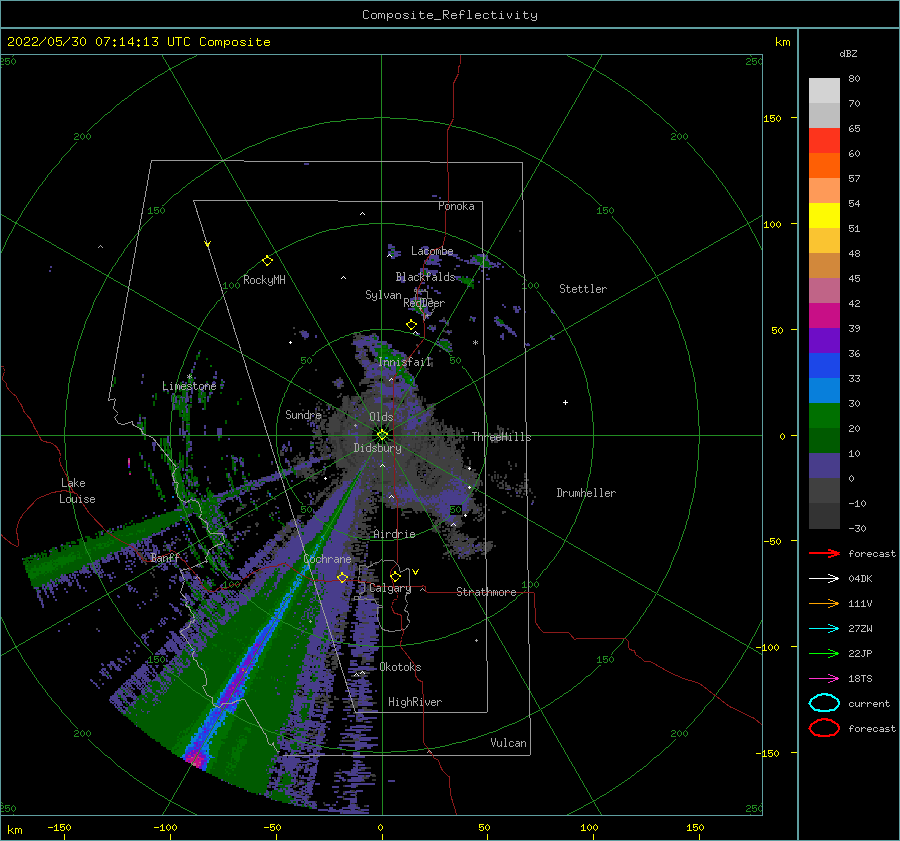
Task: Click the Composite_Reflectivity title text
Action: pos(450,15)
